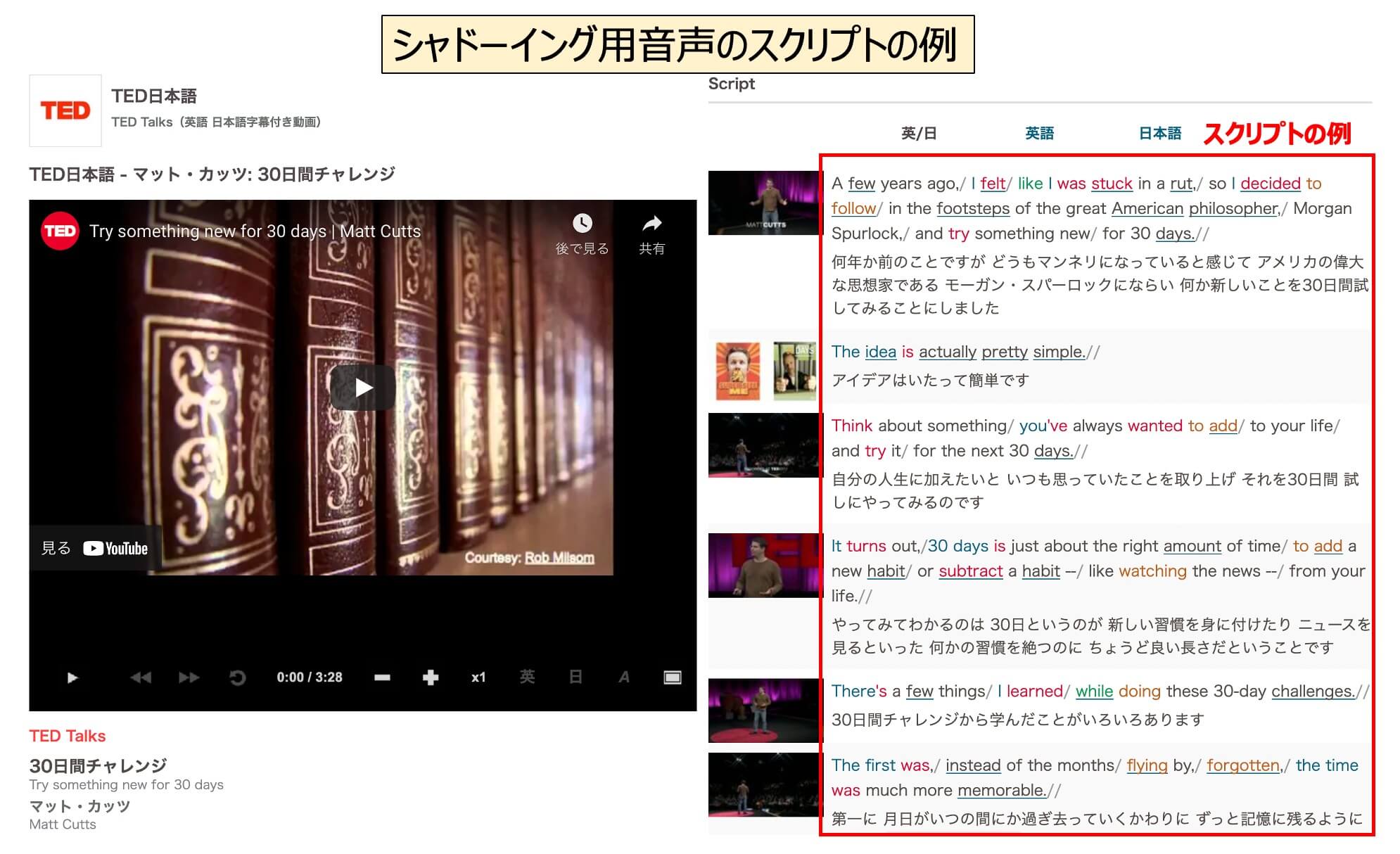Click thumbnail beside 'The idea is actually' line

[765, 371]
